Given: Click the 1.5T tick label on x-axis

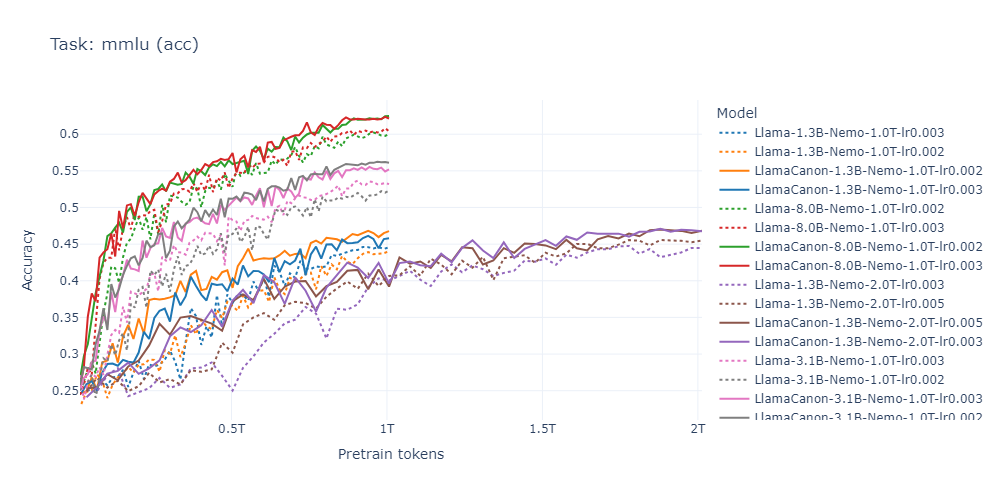Looking at the screenshot, I should pos(542,429).
